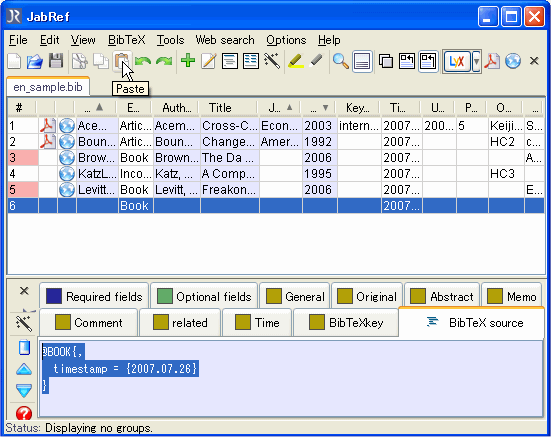
Task: Go to previous entry with up arrow
Action: coord(24,369)
